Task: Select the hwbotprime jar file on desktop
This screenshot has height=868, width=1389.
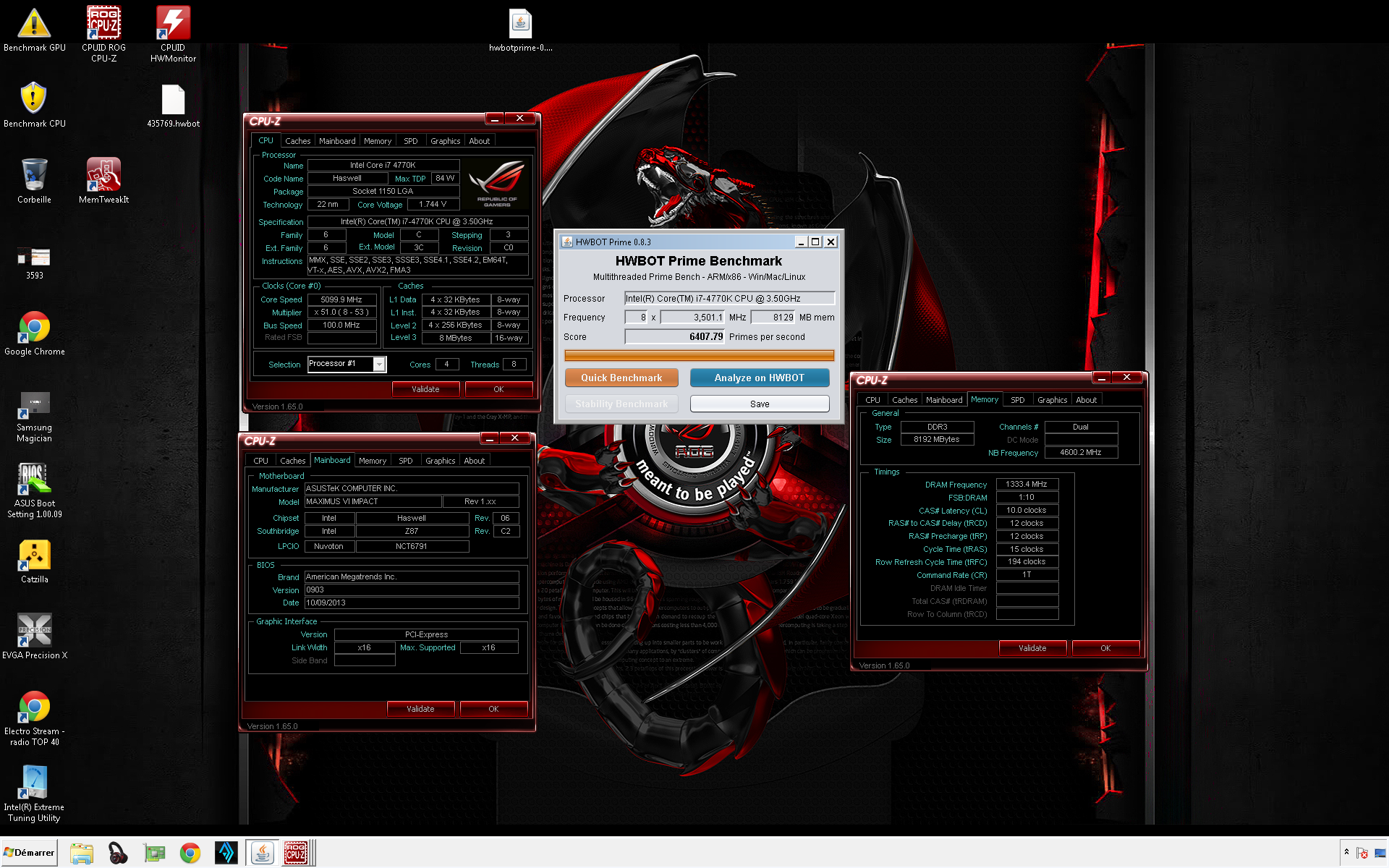Action: tap(520, 30)
